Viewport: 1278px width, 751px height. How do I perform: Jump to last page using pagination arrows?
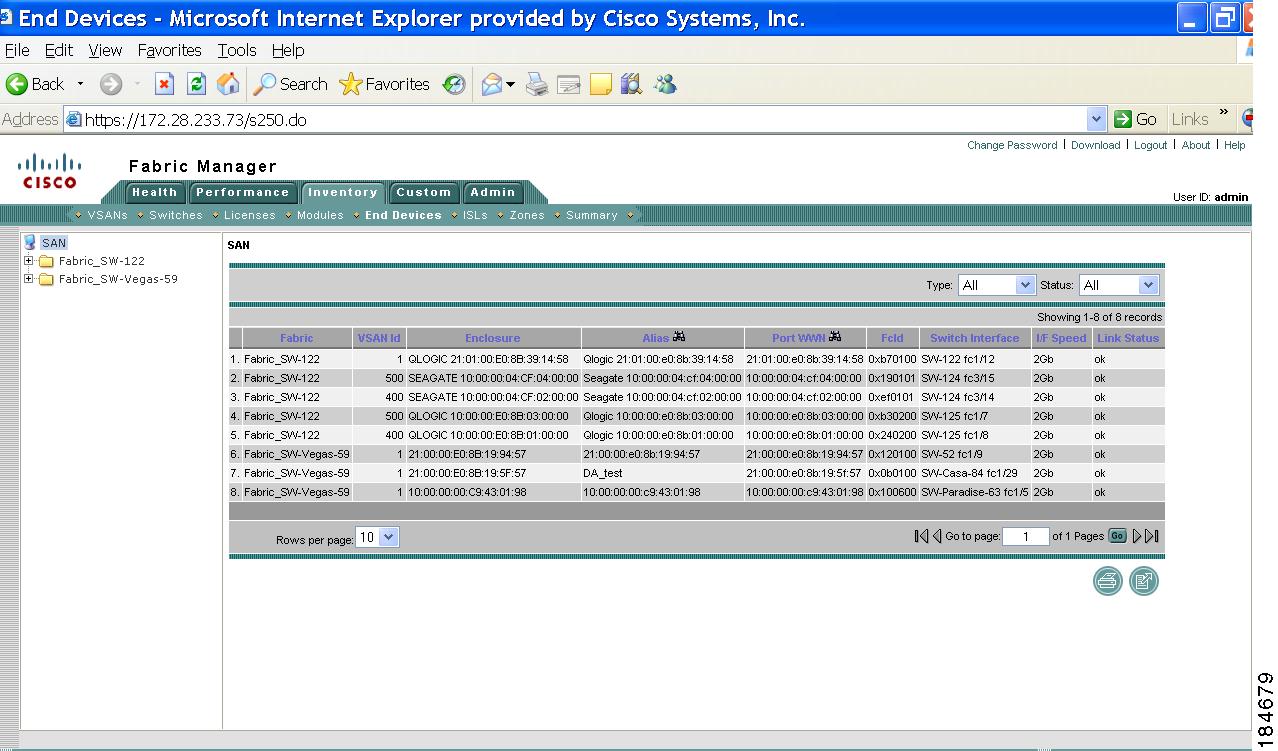[1151, 536]
